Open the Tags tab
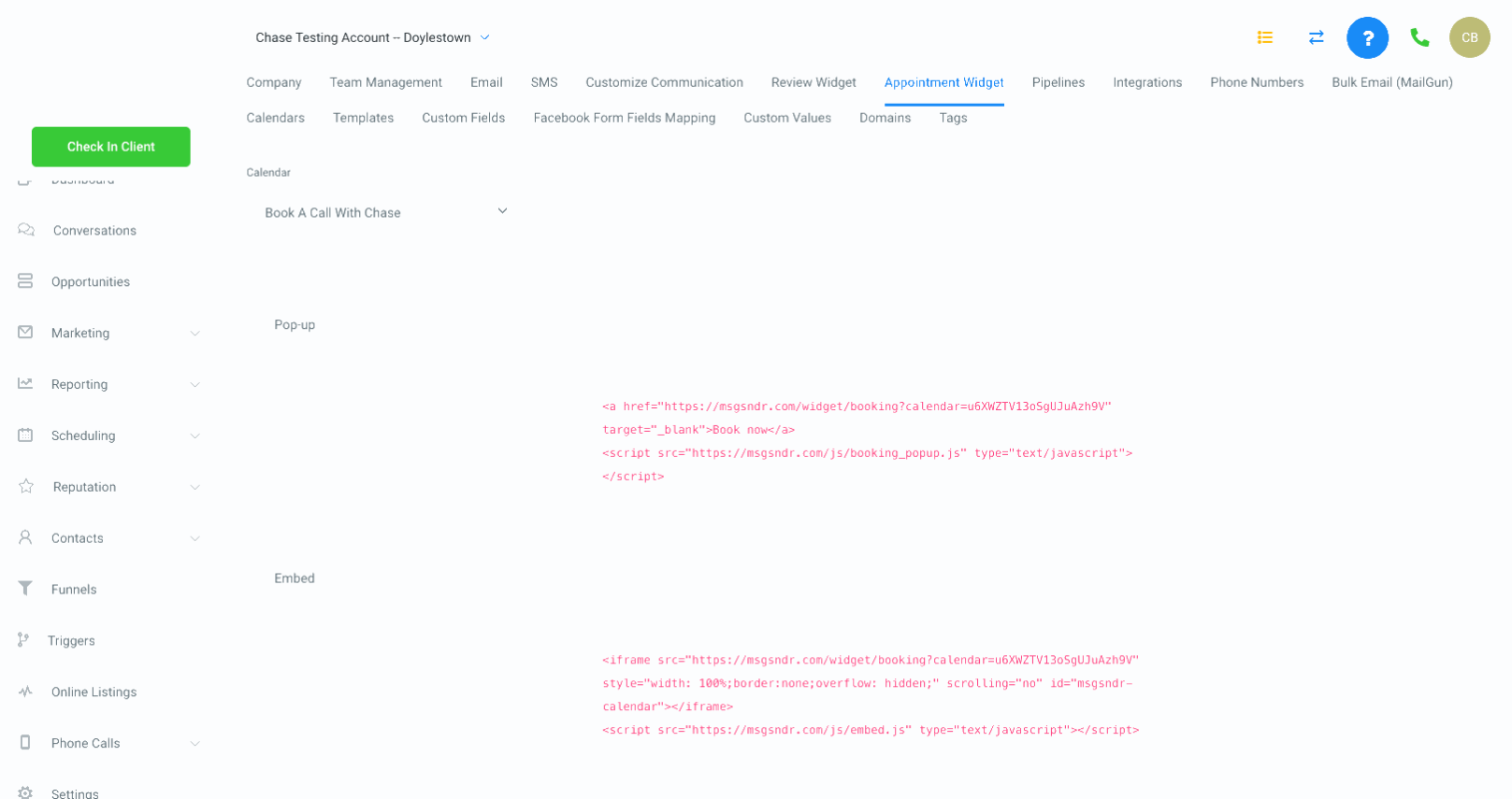The width and height of the screenshot is (1512, 799). pos(953,118)
